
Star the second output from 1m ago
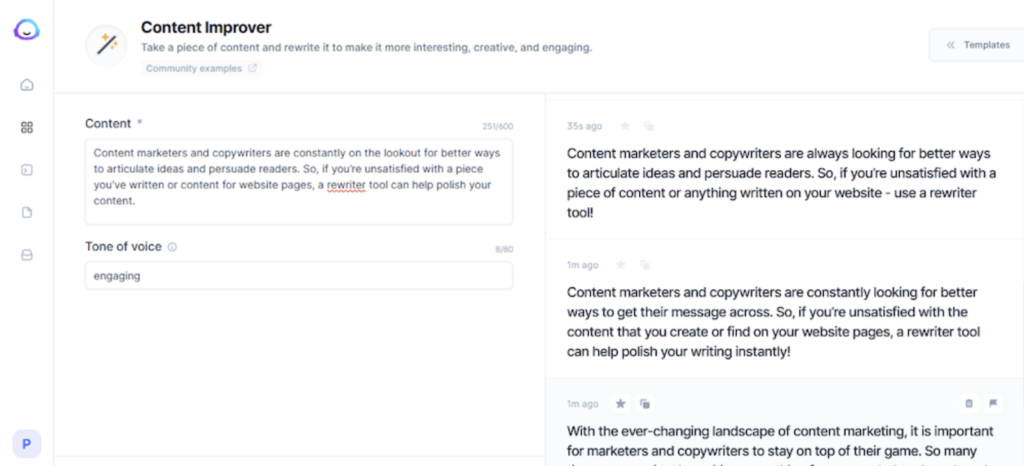tap(620, 265)
